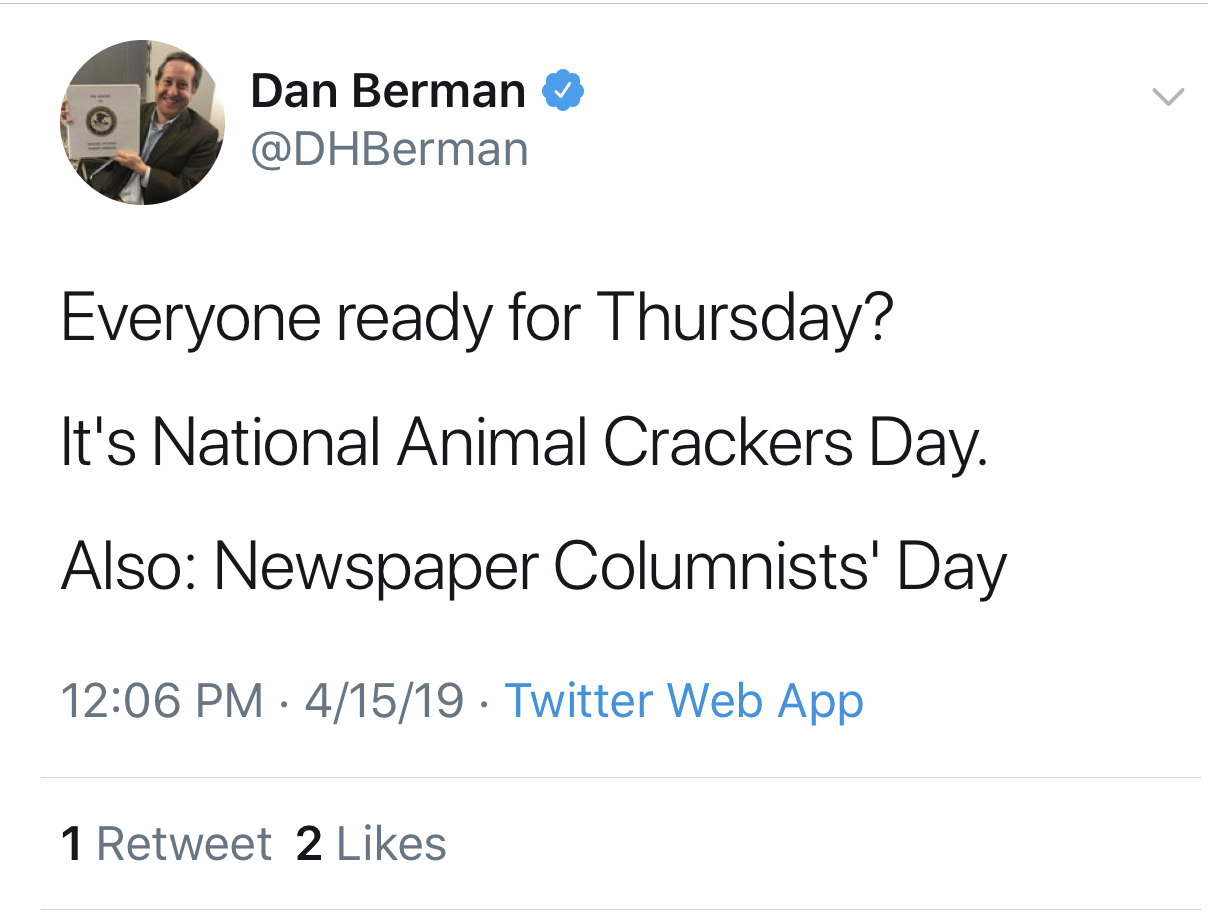
Task: Click the Dan Berman display name
Action: 388,92
